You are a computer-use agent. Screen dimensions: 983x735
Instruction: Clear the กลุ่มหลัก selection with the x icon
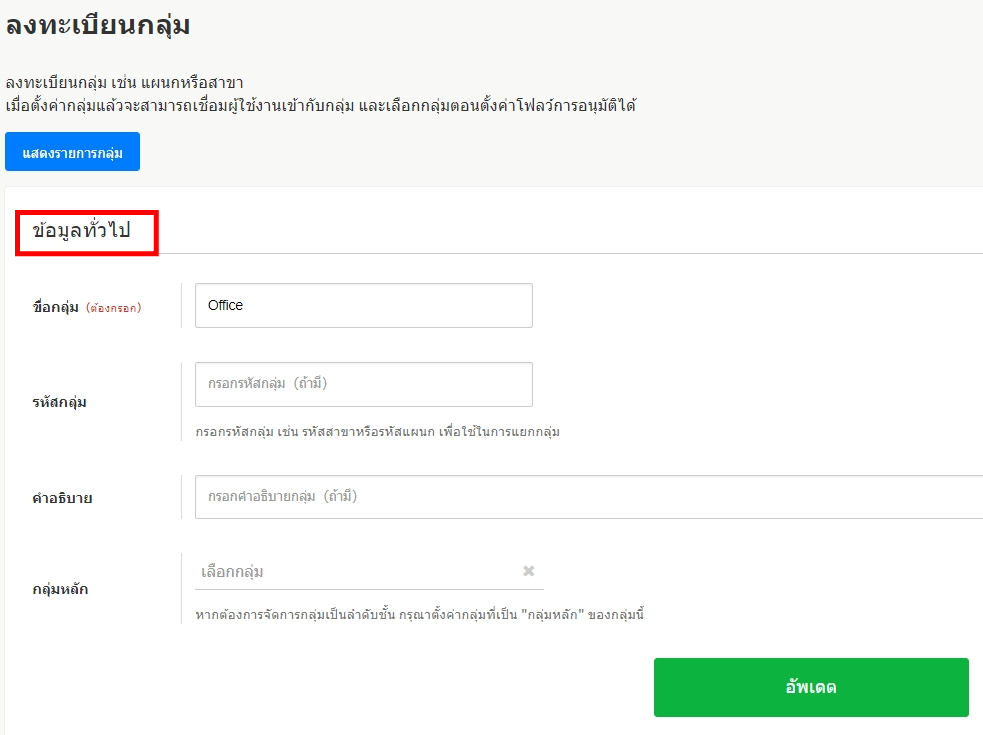point(529,571)
